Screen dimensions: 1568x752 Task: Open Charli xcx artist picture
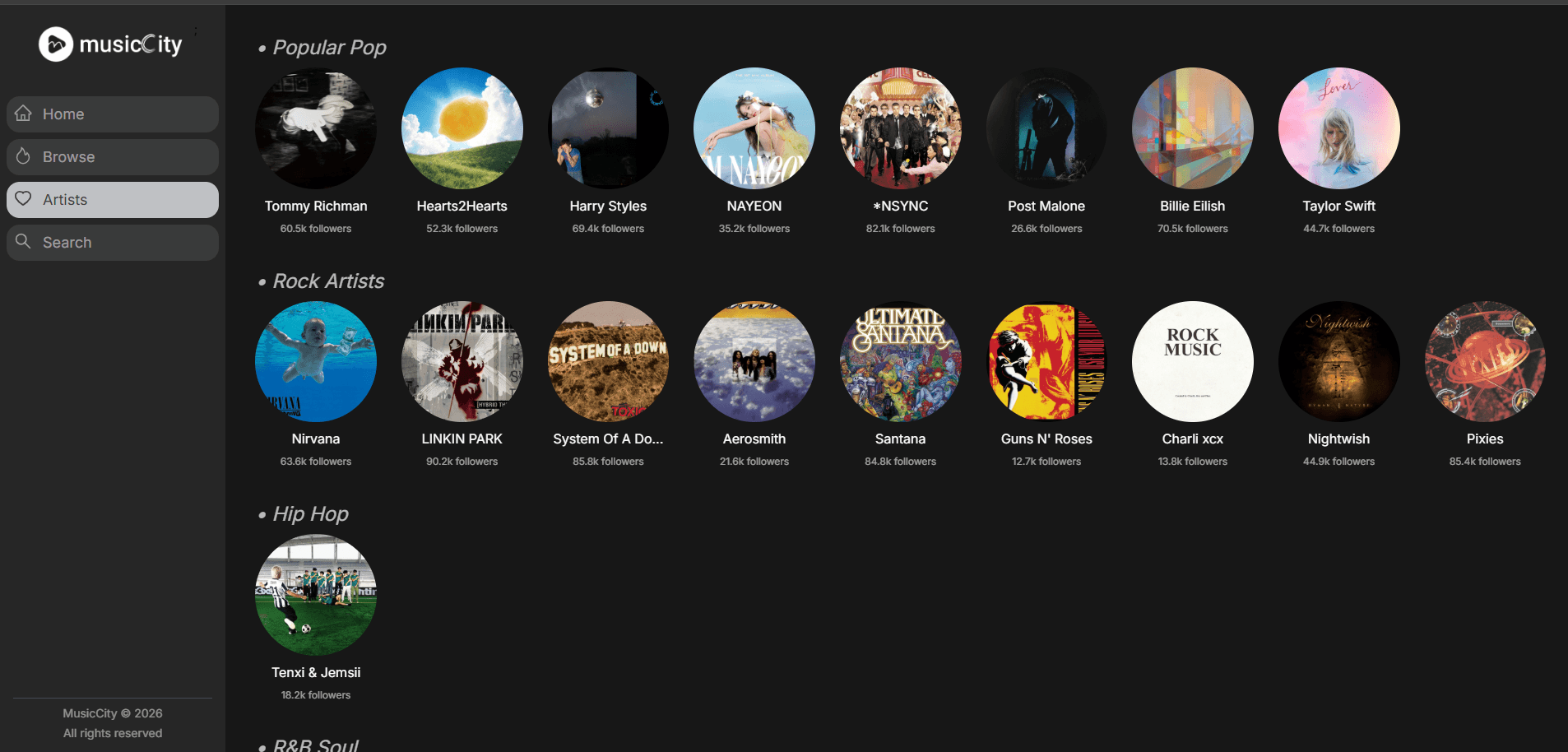point(1193,362)
